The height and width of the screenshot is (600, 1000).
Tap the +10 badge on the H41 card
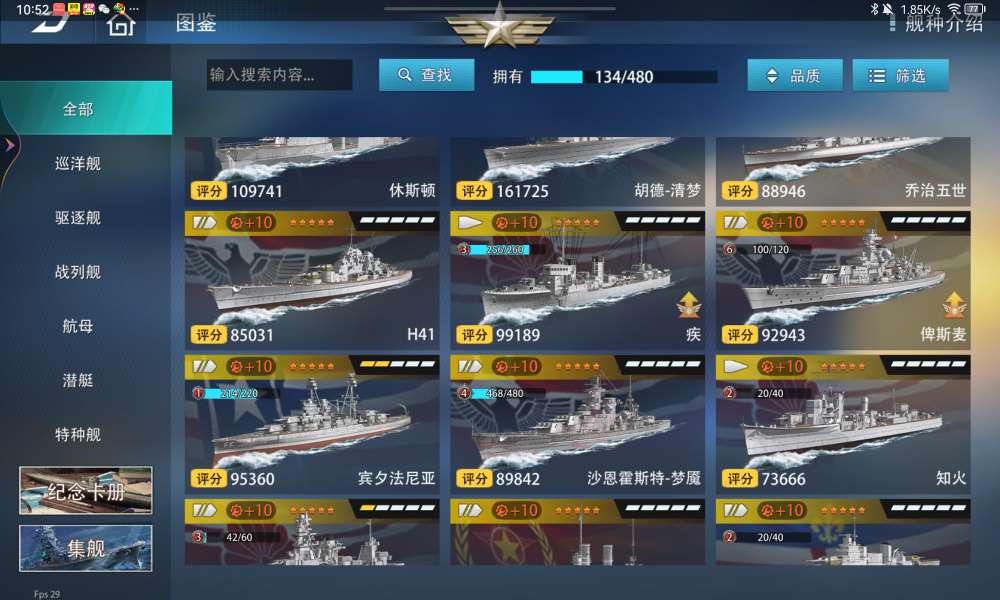(x=251, y=223)
